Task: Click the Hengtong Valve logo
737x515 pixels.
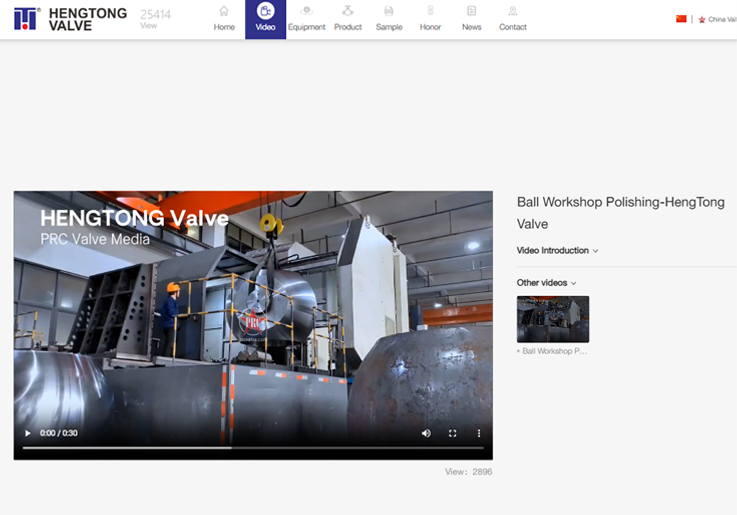Action: point(70,19)
